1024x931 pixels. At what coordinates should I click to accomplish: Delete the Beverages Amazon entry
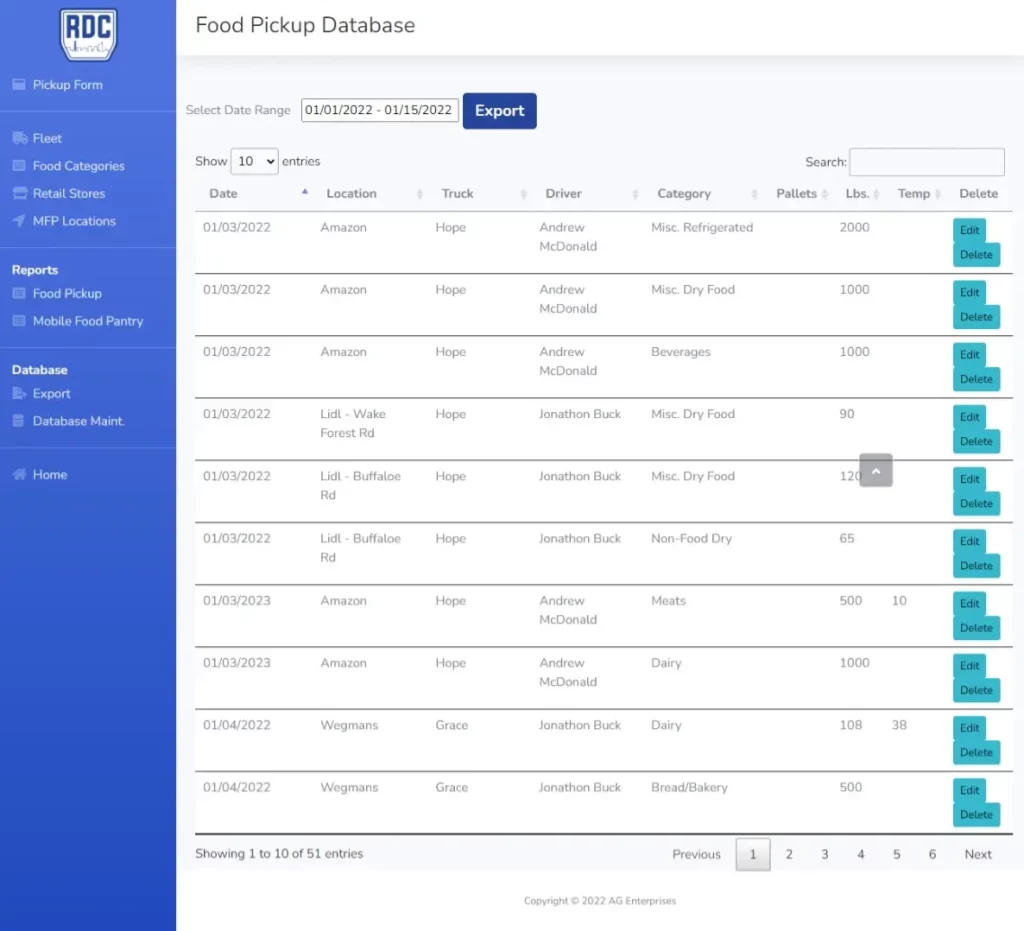tap(976, 379)
